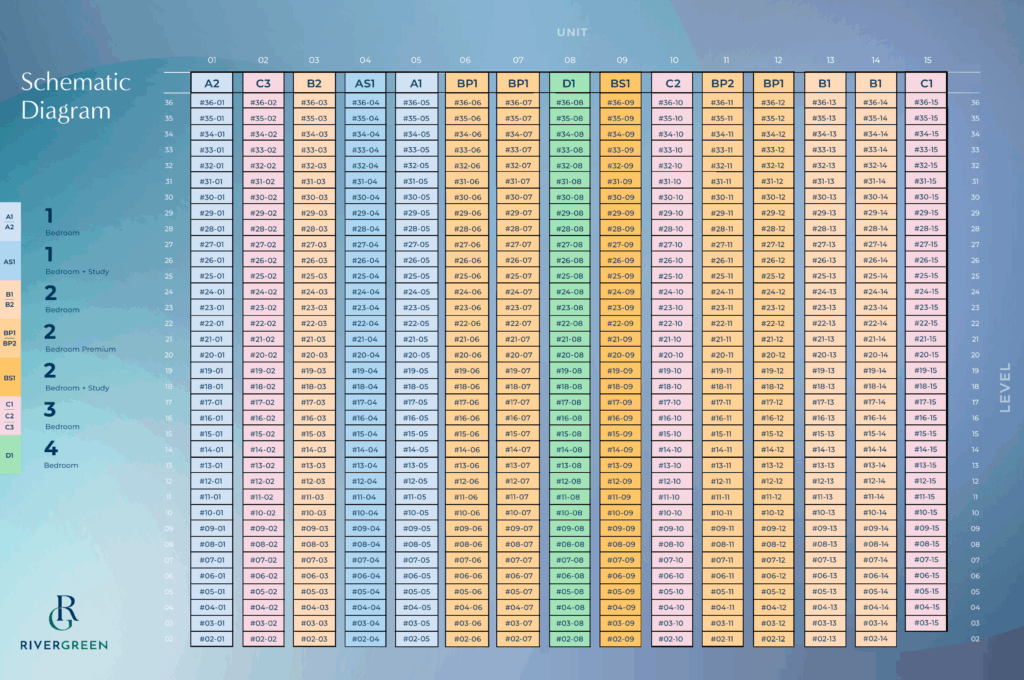Screen dimensions: 1024x680
Task: Click the Schematic Diagram title
Action: click(x=75, y=96)
